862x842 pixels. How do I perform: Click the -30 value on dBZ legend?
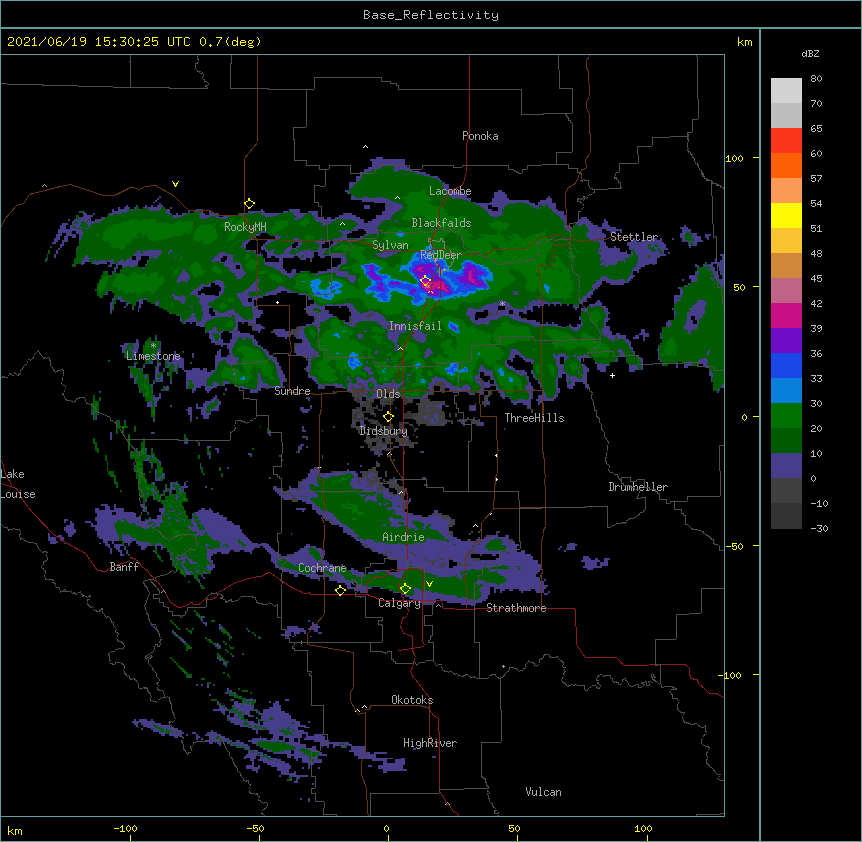(x=819, y=528)
